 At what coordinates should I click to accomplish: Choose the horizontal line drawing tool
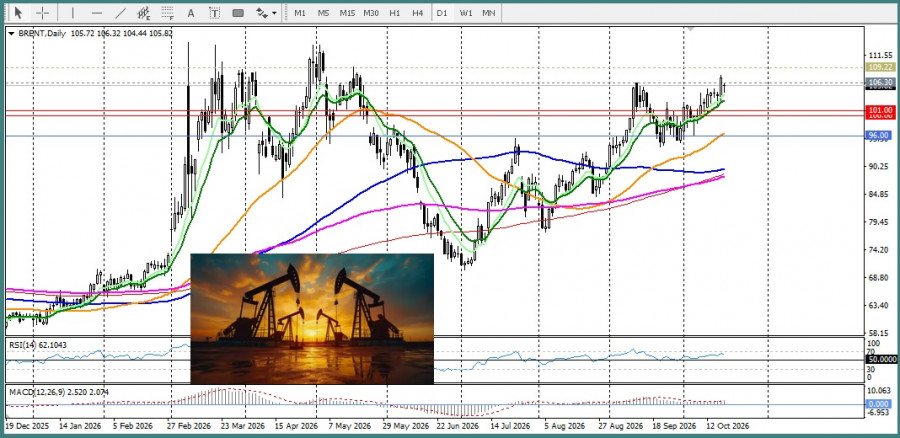point(96,13)
